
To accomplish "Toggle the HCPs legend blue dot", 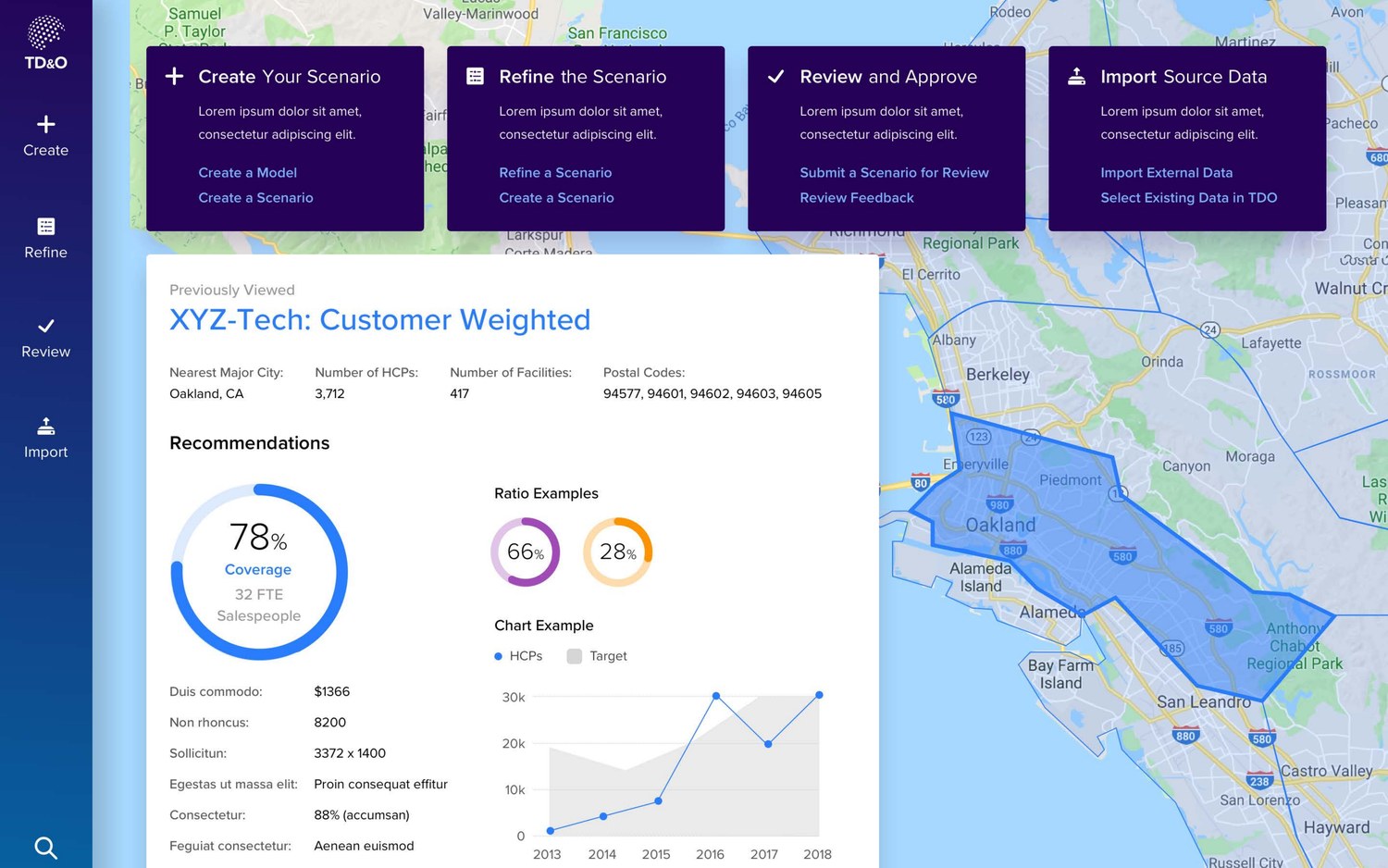I will (x=498, y=656).
